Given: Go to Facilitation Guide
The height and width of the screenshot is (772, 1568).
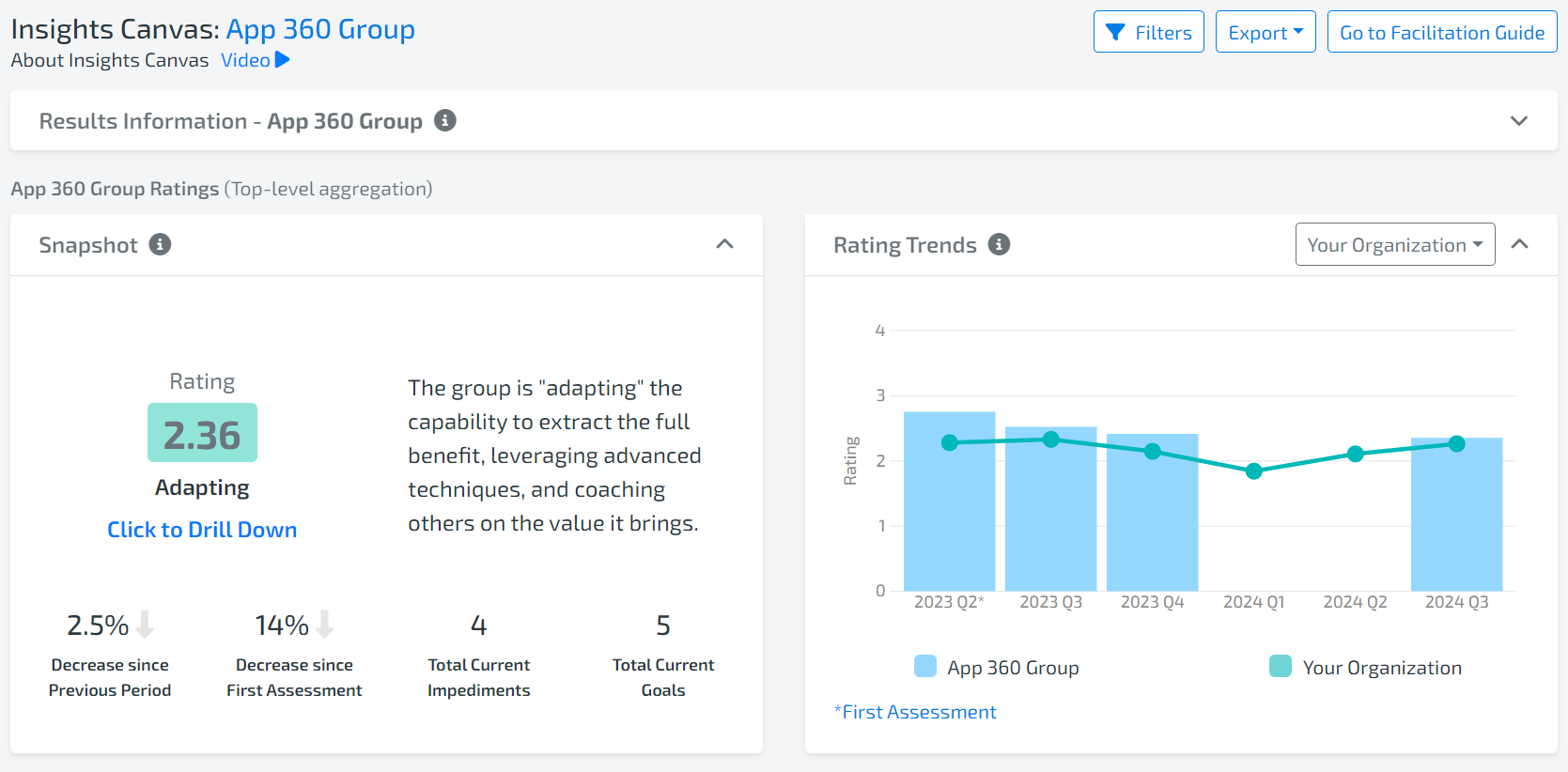Looking at the screenshot, I should click(x=1442, y=32).
